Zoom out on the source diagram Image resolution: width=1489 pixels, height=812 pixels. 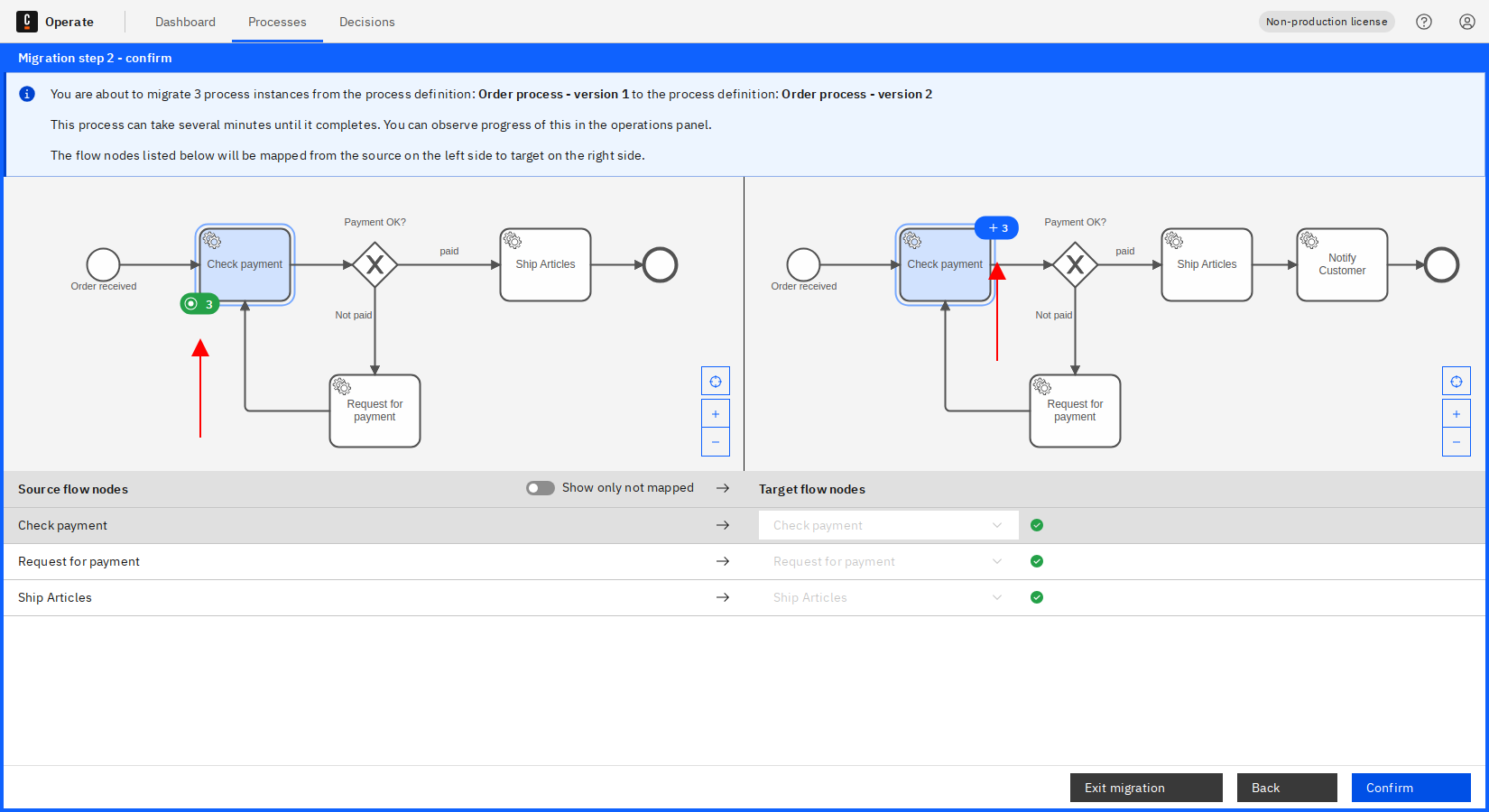pyautogui.click(x=716, y=442)
